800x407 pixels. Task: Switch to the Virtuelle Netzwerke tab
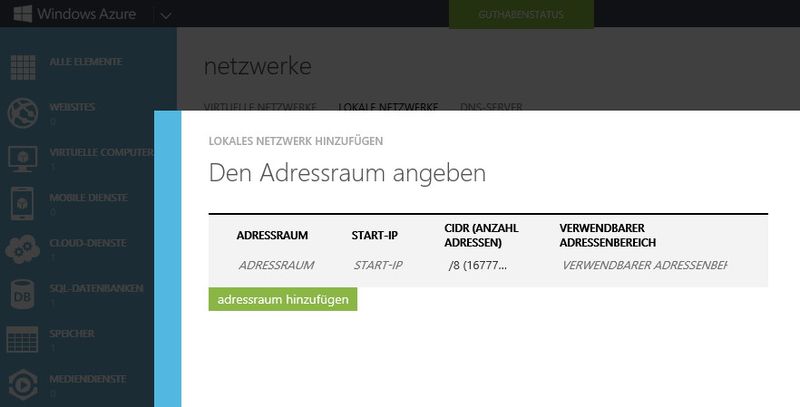click(260, 106)
